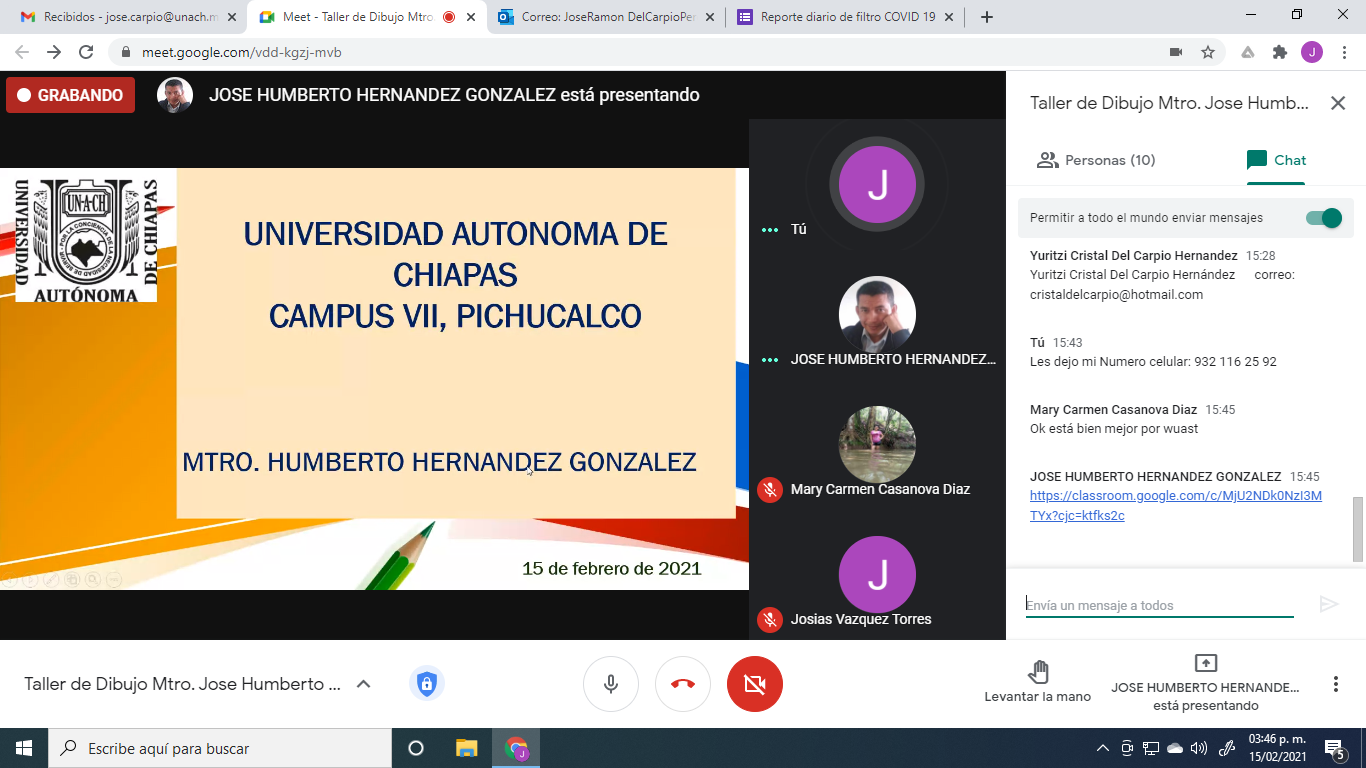The width and height of the screenshot is (1366, 768).
Task: Select the Chat tab
Action: point(1276,160)
